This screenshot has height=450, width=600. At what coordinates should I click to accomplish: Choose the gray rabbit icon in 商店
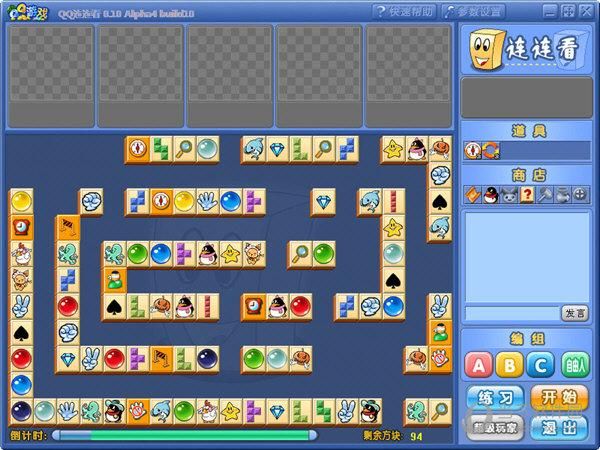(x=508, y=195)
